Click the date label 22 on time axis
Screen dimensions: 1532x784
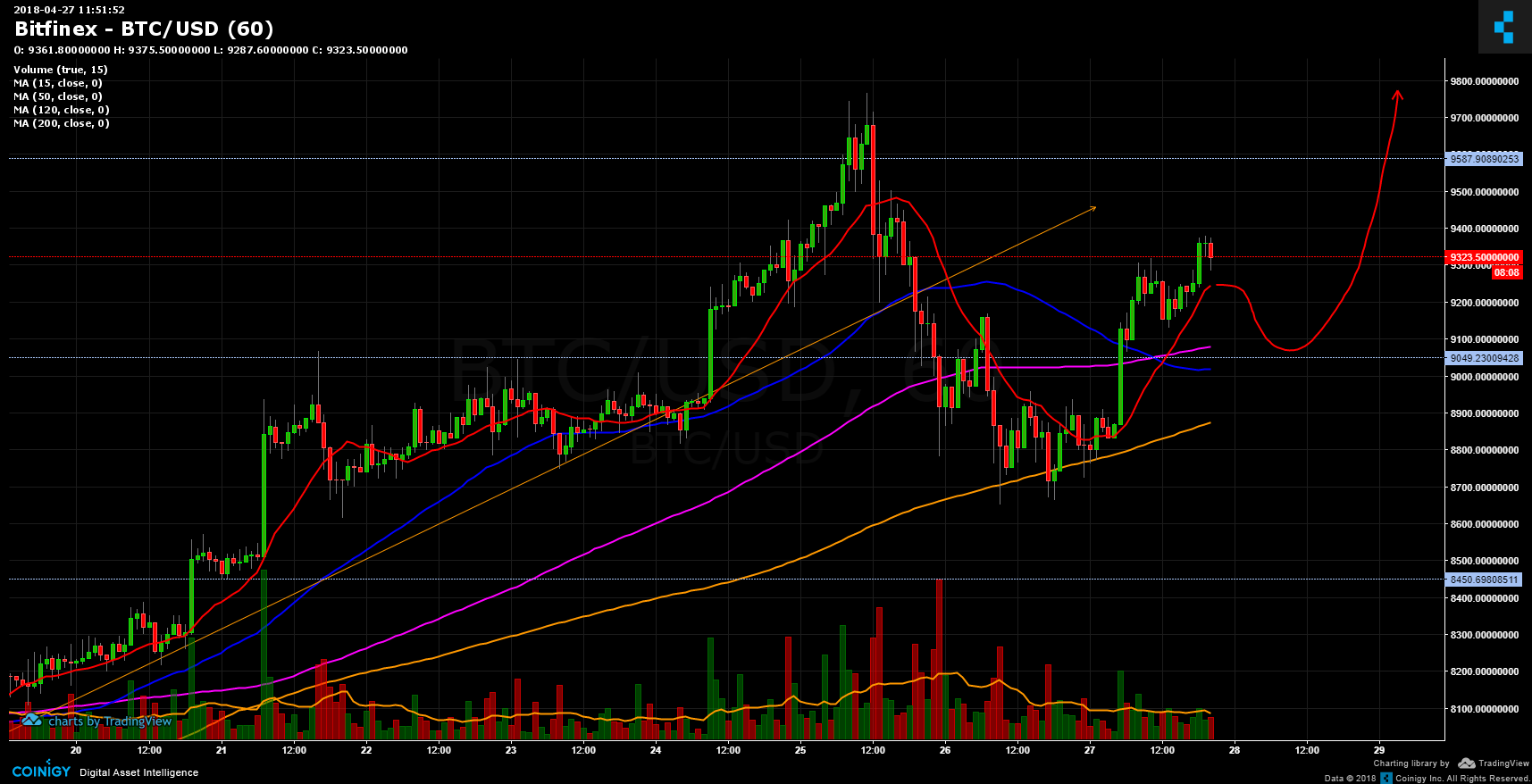pos(365,750)
